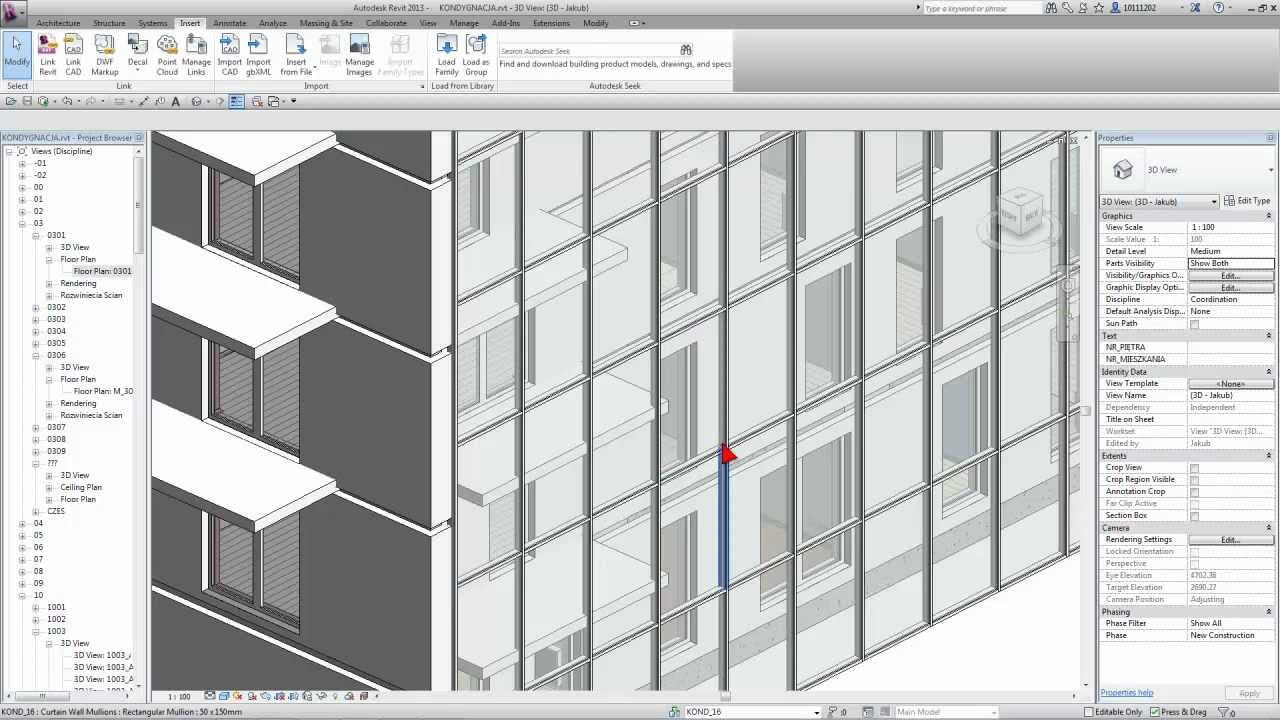Collapse the Identity Data section
The width and height of the screenshot is (1280, 720).
pos(1269,372)
